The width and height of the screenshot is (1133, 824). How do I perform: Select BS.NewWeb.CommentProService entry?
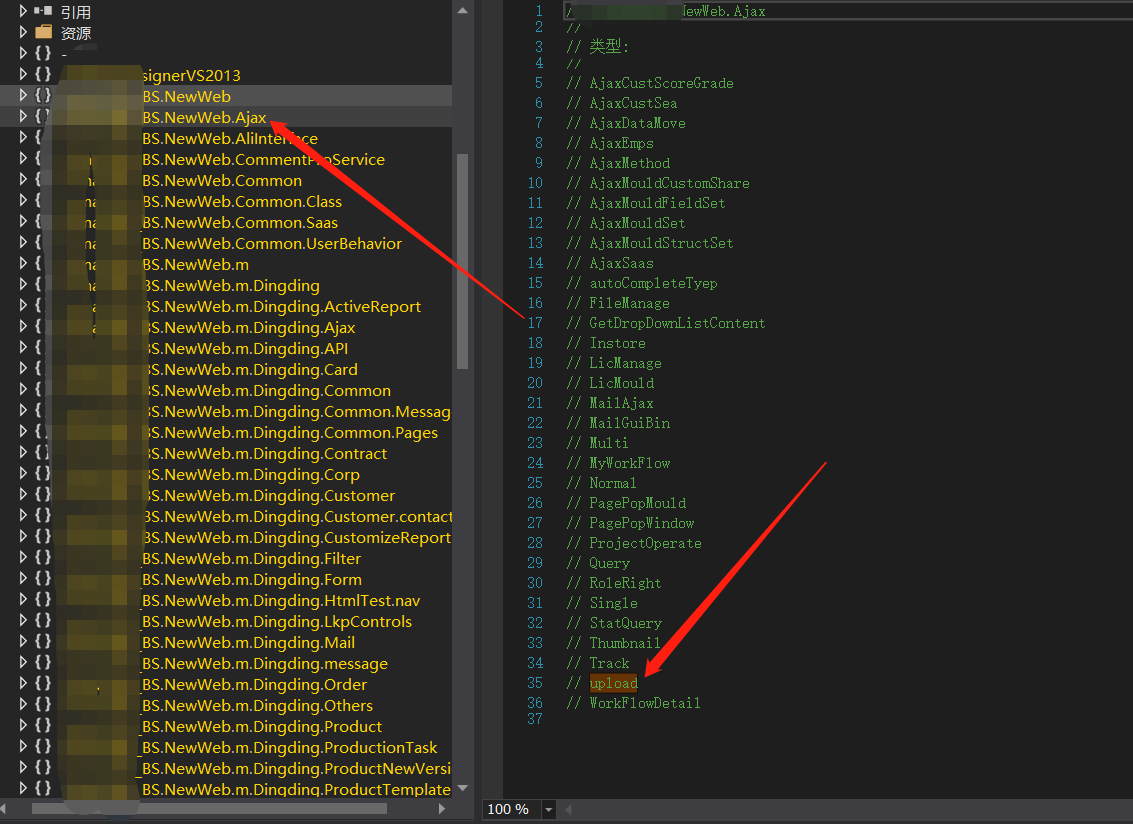[x=264, y=159]
